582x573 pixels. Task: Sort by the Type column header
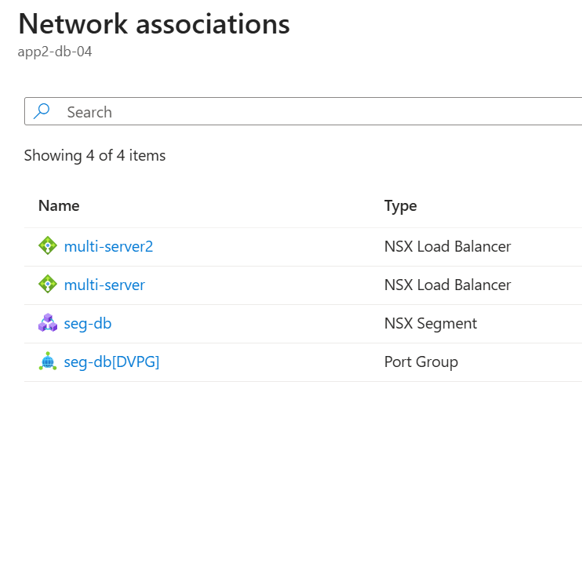pyautogui.click(x=400, y=206)
